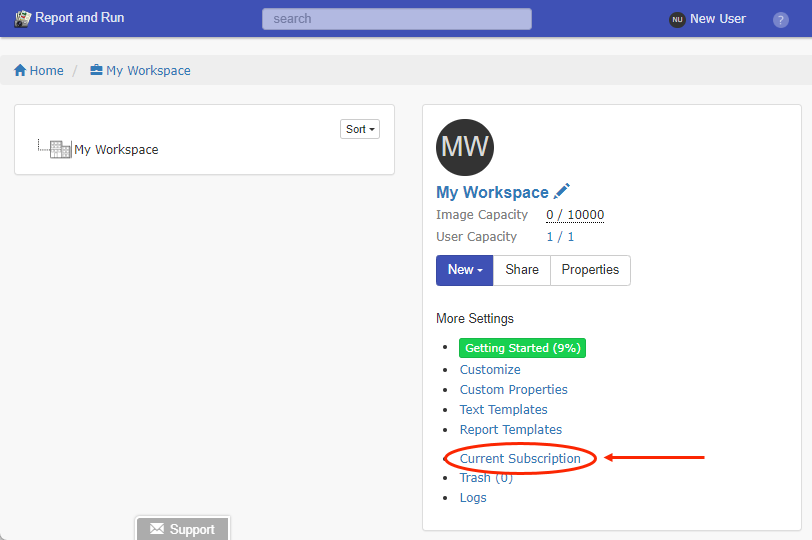Click the Support button
The height and width of the screenshot is (540, 812).
click(182, 529)
